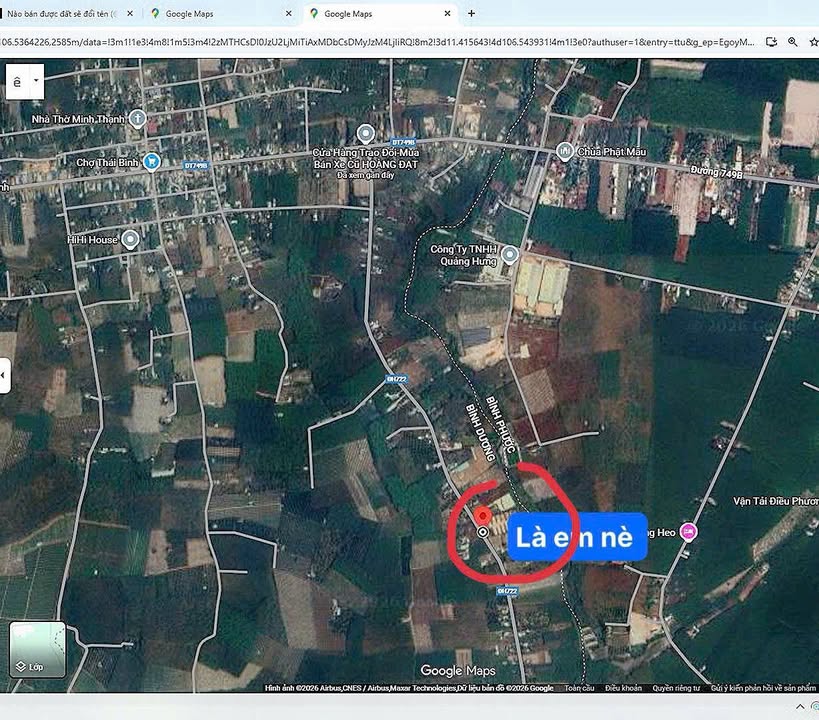Click the Nhà Thờ Minh Thạnh church marker
Image resolution: width=819 pixels, height=720 pixels.
pyautogui.click(x=137, y=118)
